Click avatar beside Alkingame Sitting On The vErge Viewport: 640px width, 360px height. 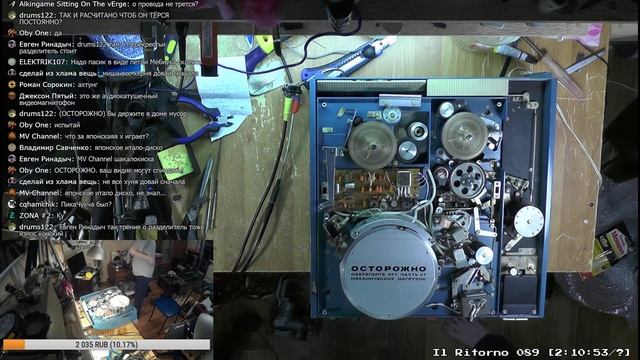click(x=12, y=4)
